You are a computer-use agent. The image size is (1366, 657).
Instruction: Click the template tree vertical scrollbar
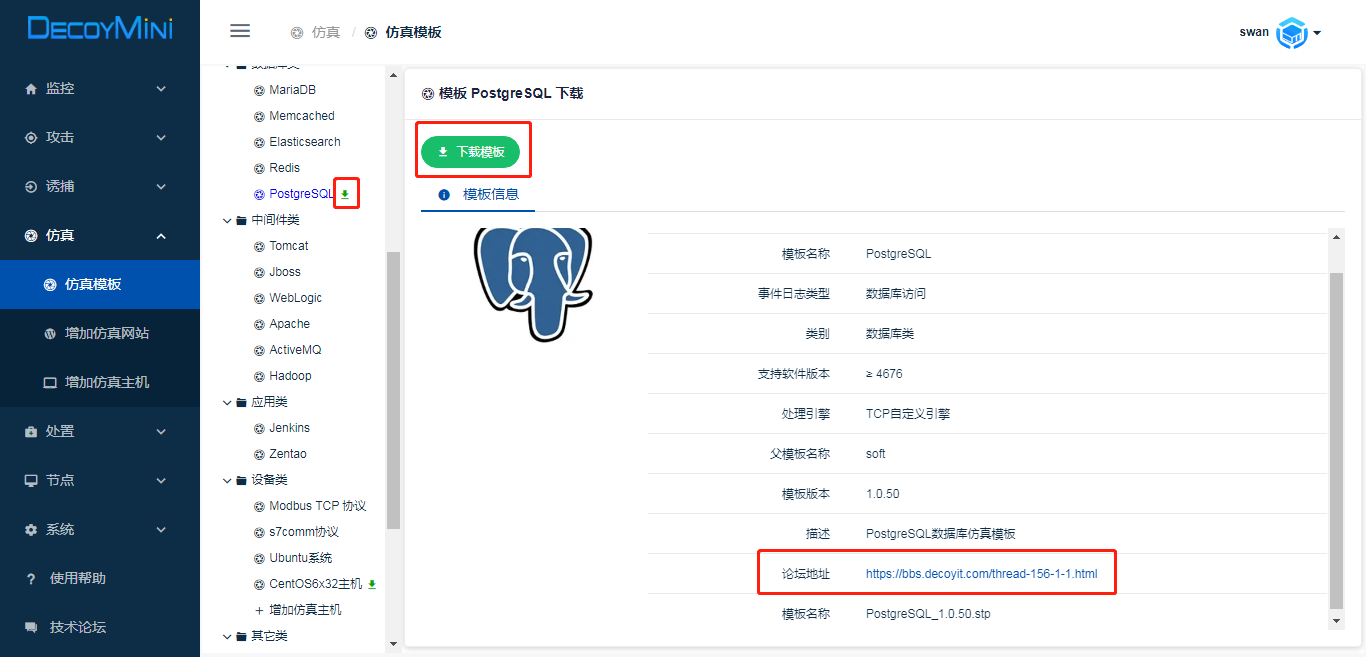[393, 390]
